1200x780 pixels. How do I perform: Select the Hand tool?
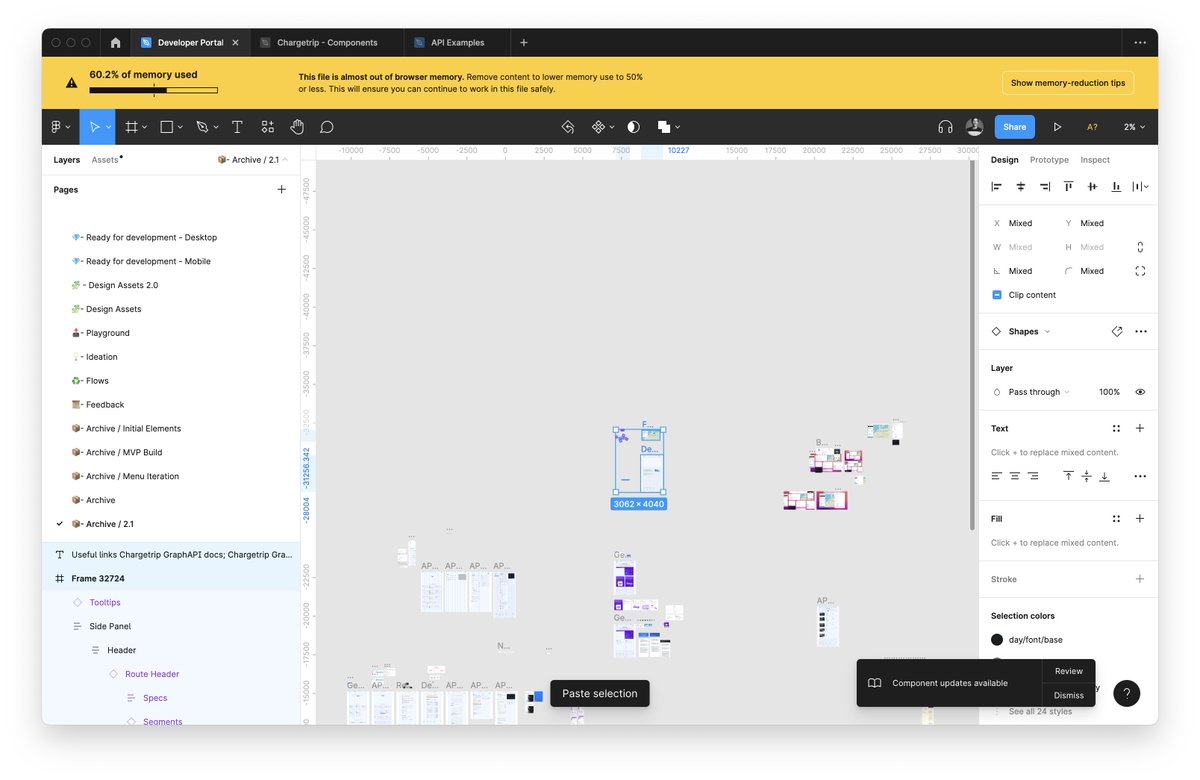coord(297,127)
